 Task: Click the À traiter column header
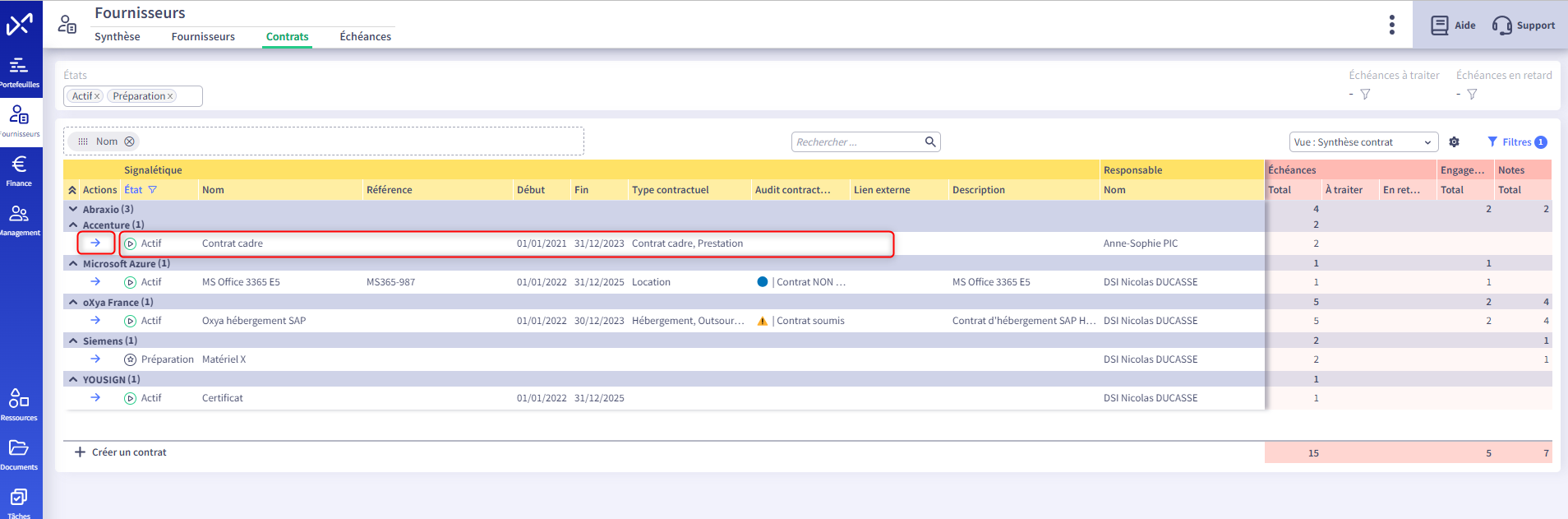click(1344, 190)
